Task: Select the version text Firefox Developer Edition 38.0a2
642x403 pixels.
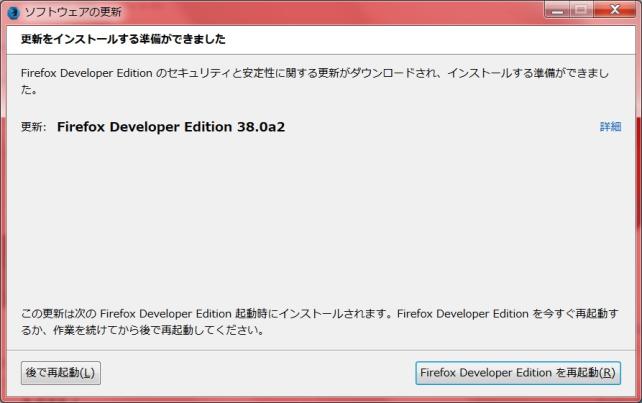Action: click(171, 127)
